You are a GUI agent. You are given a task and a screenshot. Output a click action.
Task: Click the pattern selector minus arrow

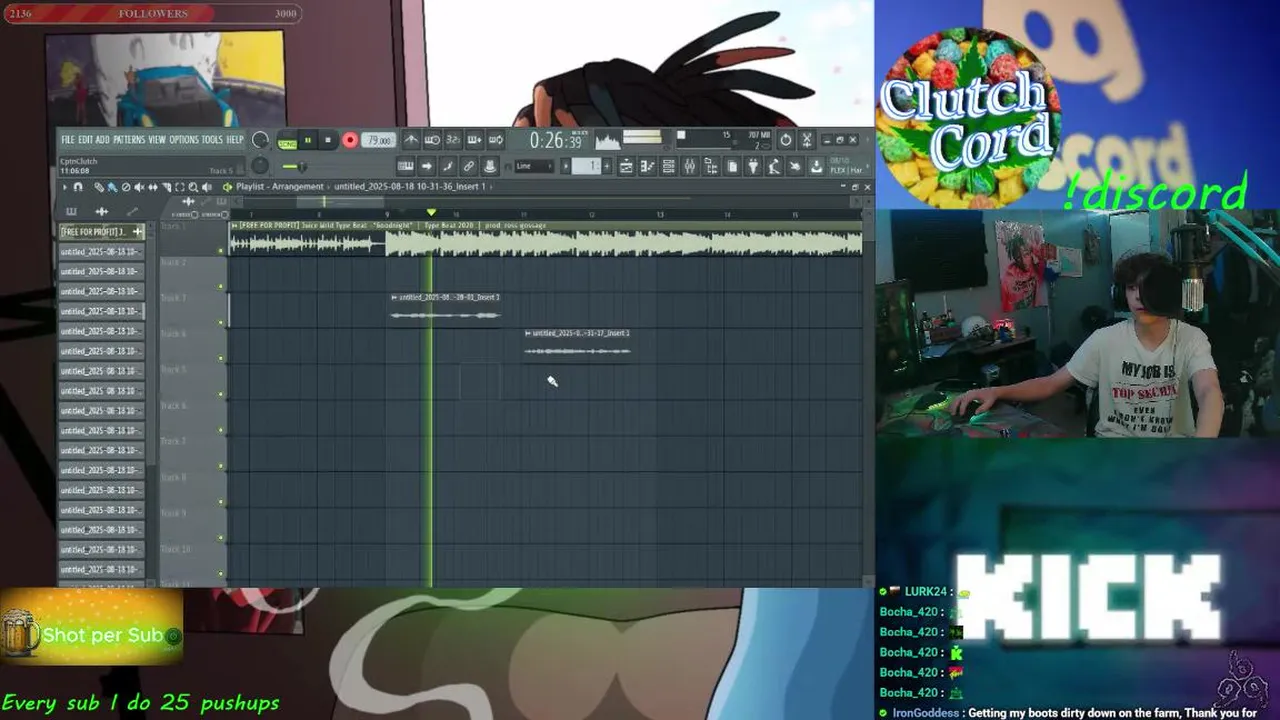[x=566, y=166]
